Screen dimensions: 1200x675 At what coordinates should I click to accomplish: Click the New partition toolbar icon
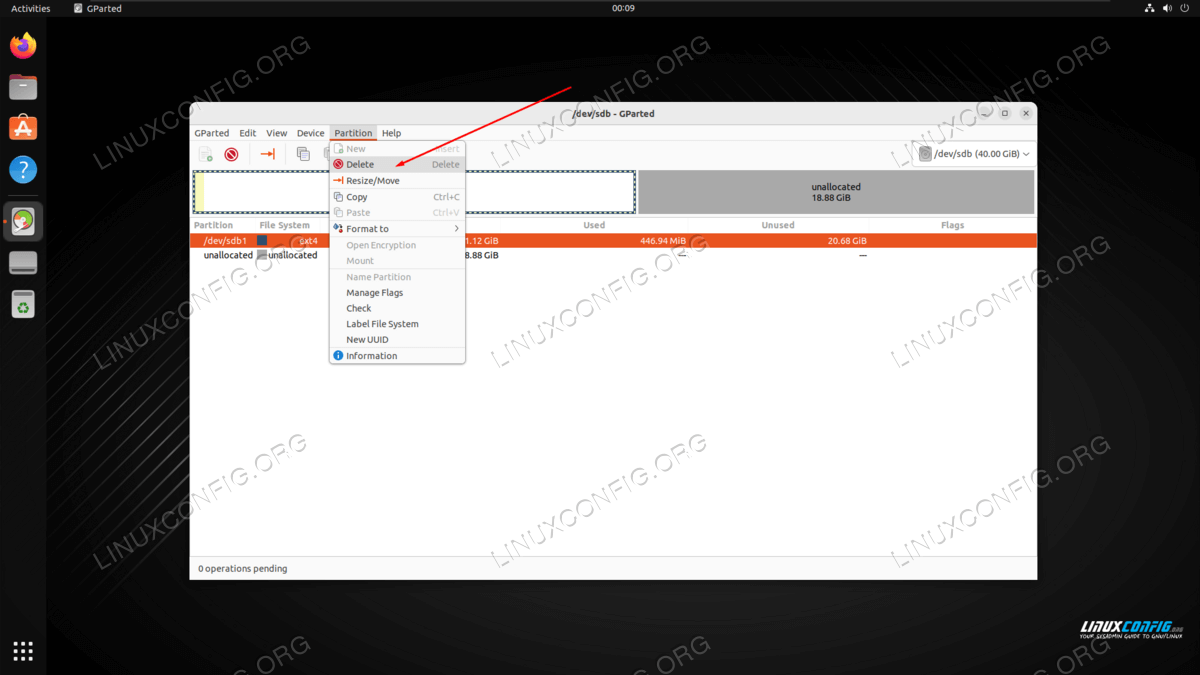point(205,154)
